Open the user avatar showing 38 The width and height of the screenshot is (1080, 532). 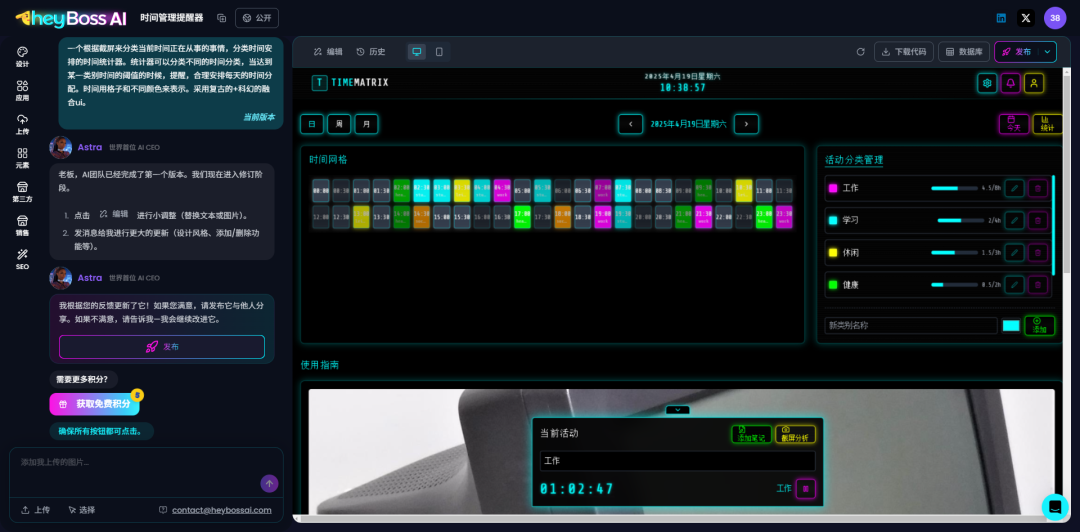point(1055,18)
